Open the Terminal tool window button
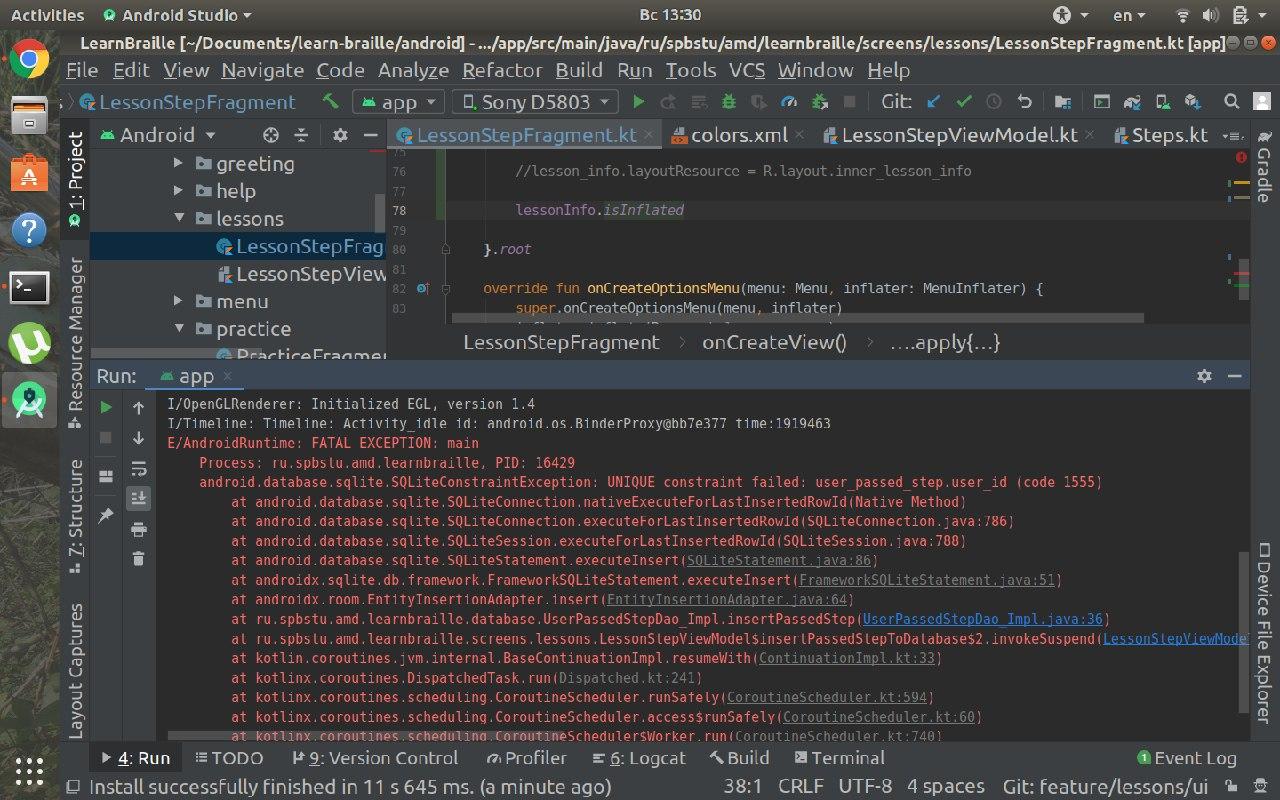1280x800 pixels. [x=837, y=758]
